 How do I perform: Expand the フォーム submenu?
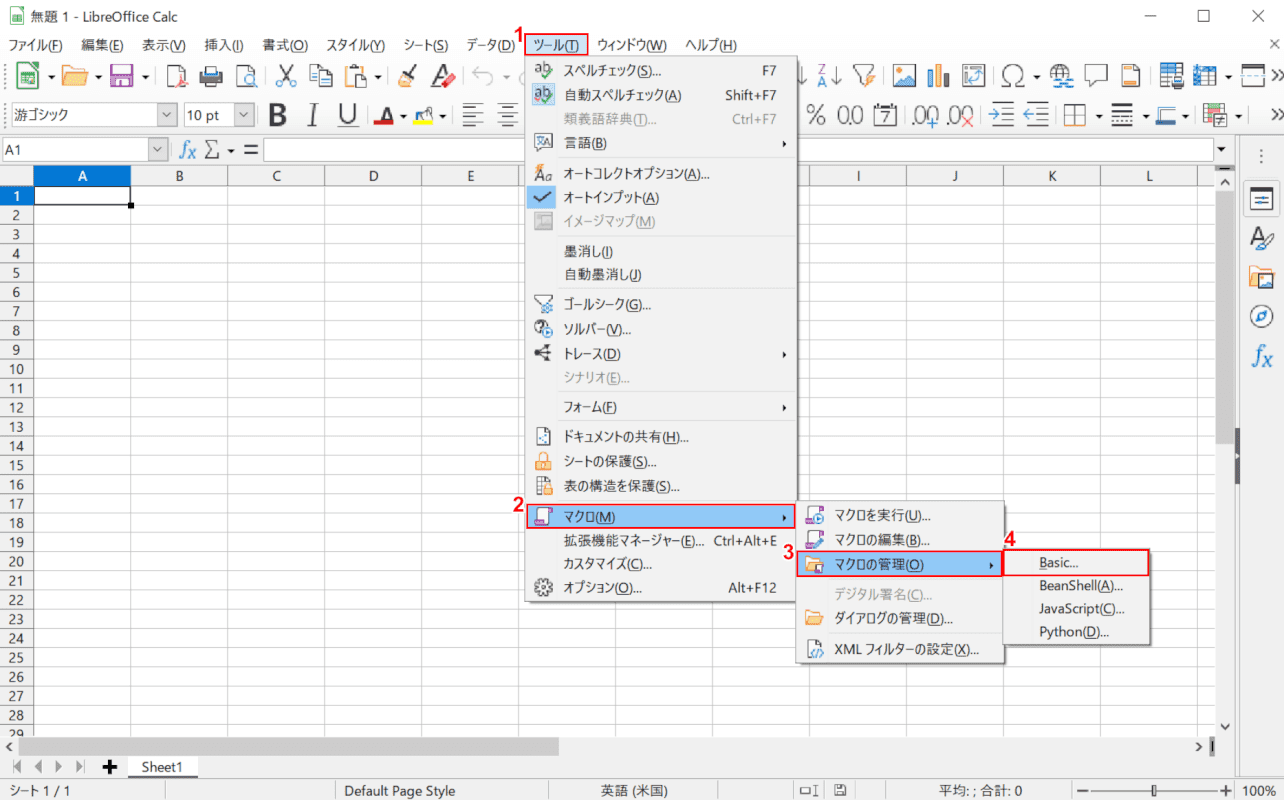pyautogui.click(x=661, y=407)
